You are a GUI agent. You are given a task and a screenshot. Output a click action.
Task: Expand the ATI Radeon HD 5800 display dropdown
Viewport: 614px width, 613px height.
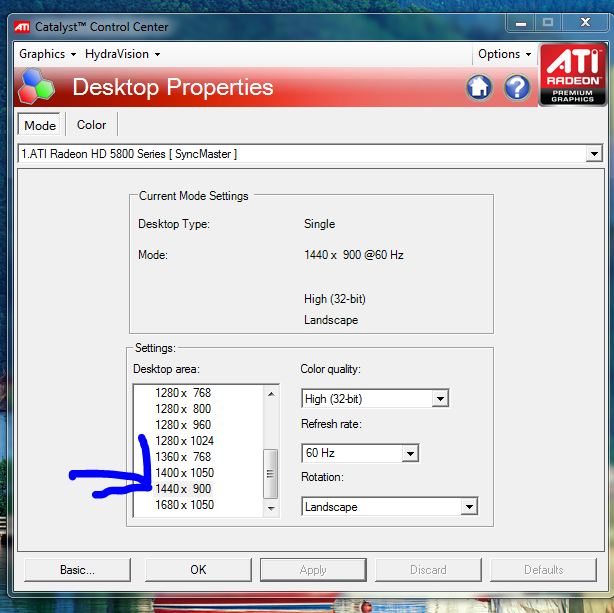coord(594,154)
